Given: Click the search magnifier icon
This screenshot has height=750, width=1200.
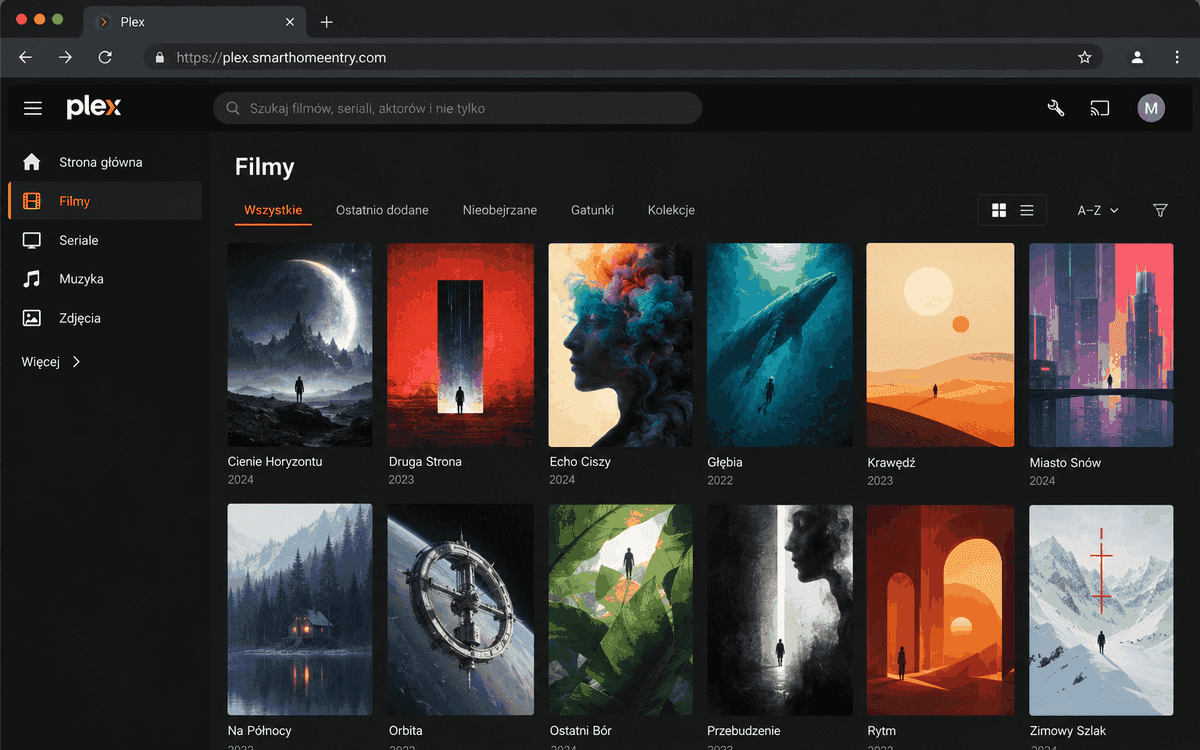Looking at the screenshot, I should tap(233, 108).
